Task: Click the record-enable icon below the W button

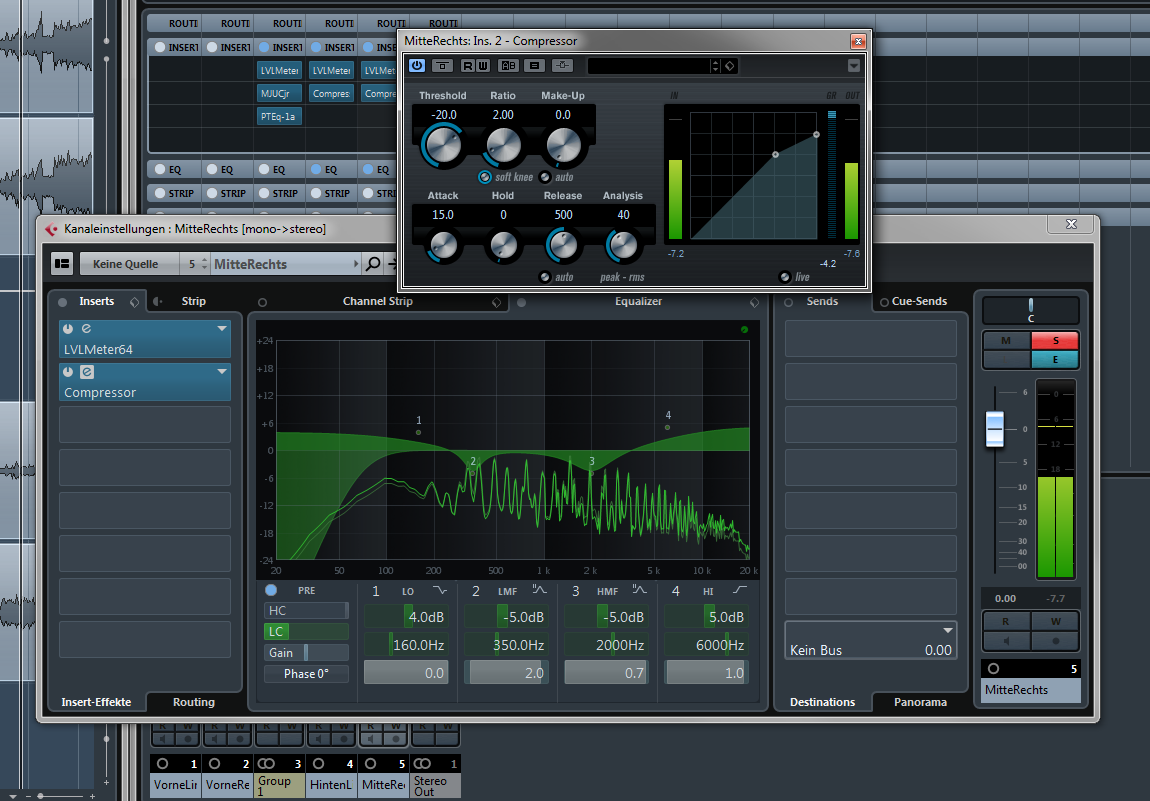Action: coord(1055,640)
